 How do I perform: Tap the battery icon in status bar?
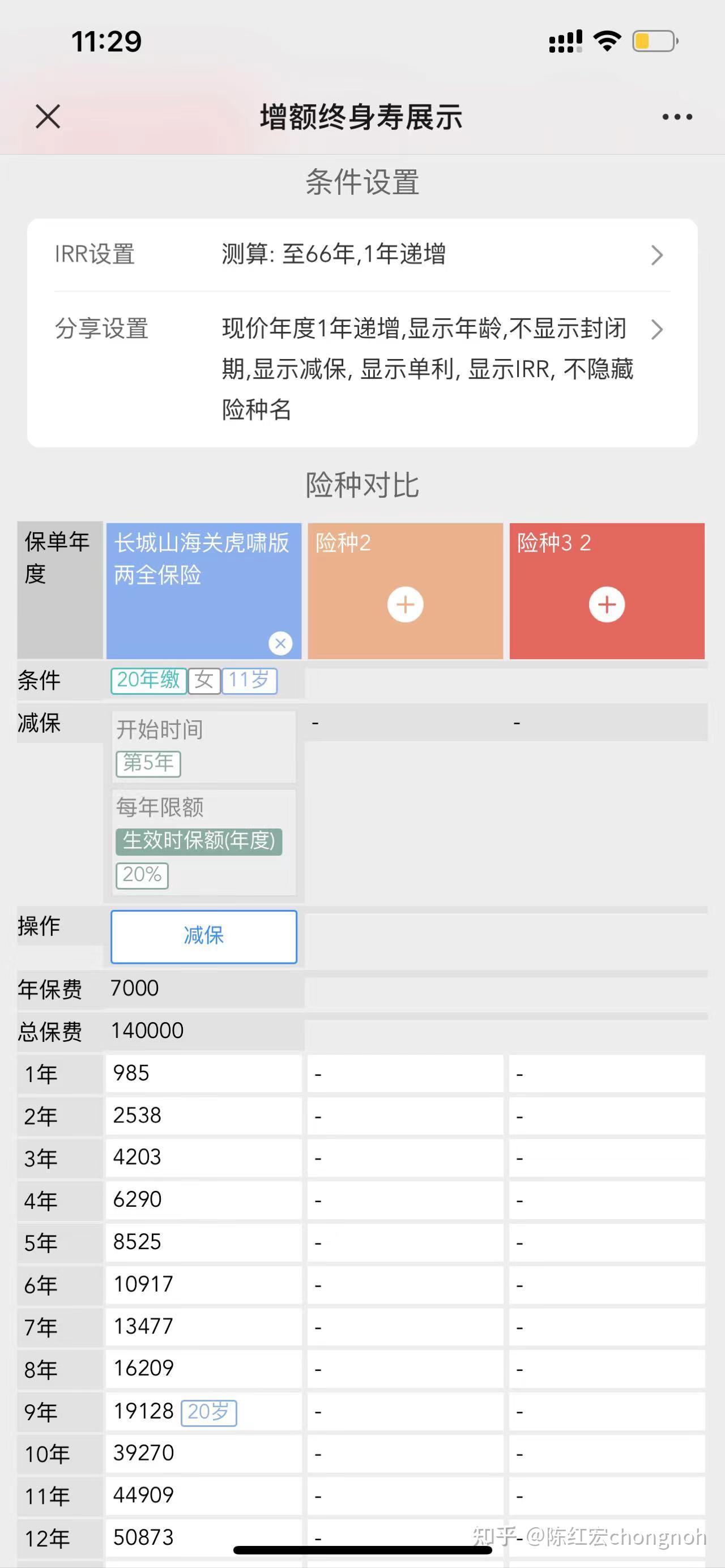(x=655, y=41)
